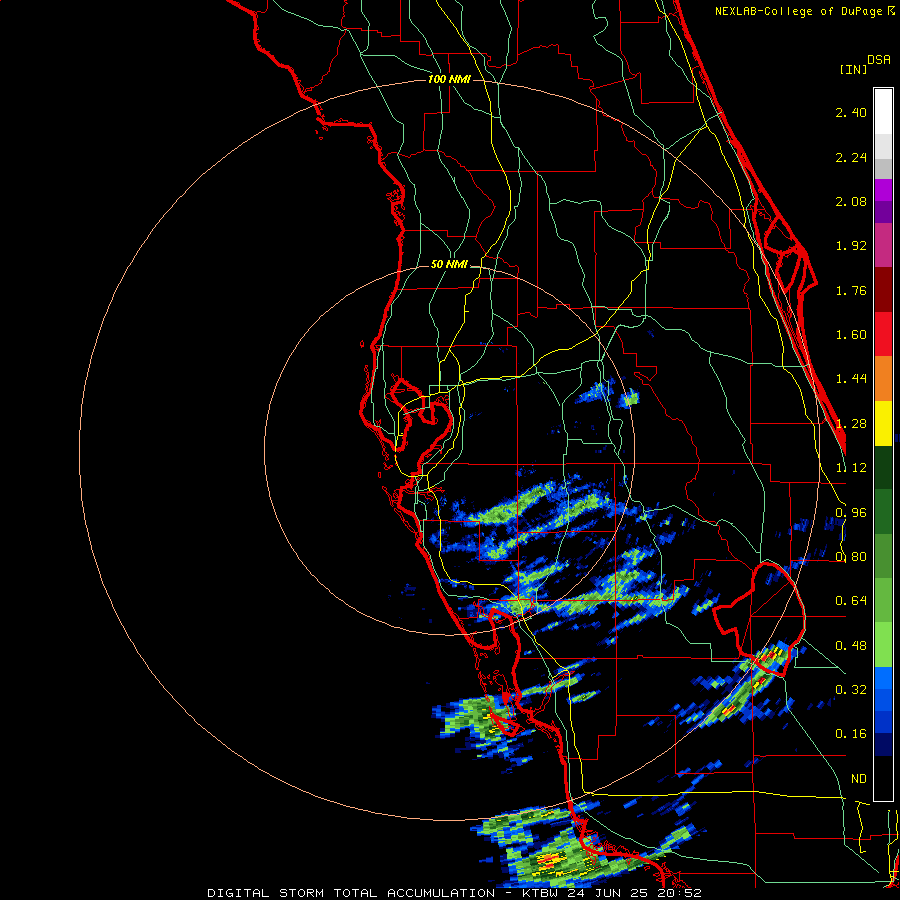Click the 0.64 legend value
Image resolution: width=900 pixels, height=900 pixels.
[851, 601]
